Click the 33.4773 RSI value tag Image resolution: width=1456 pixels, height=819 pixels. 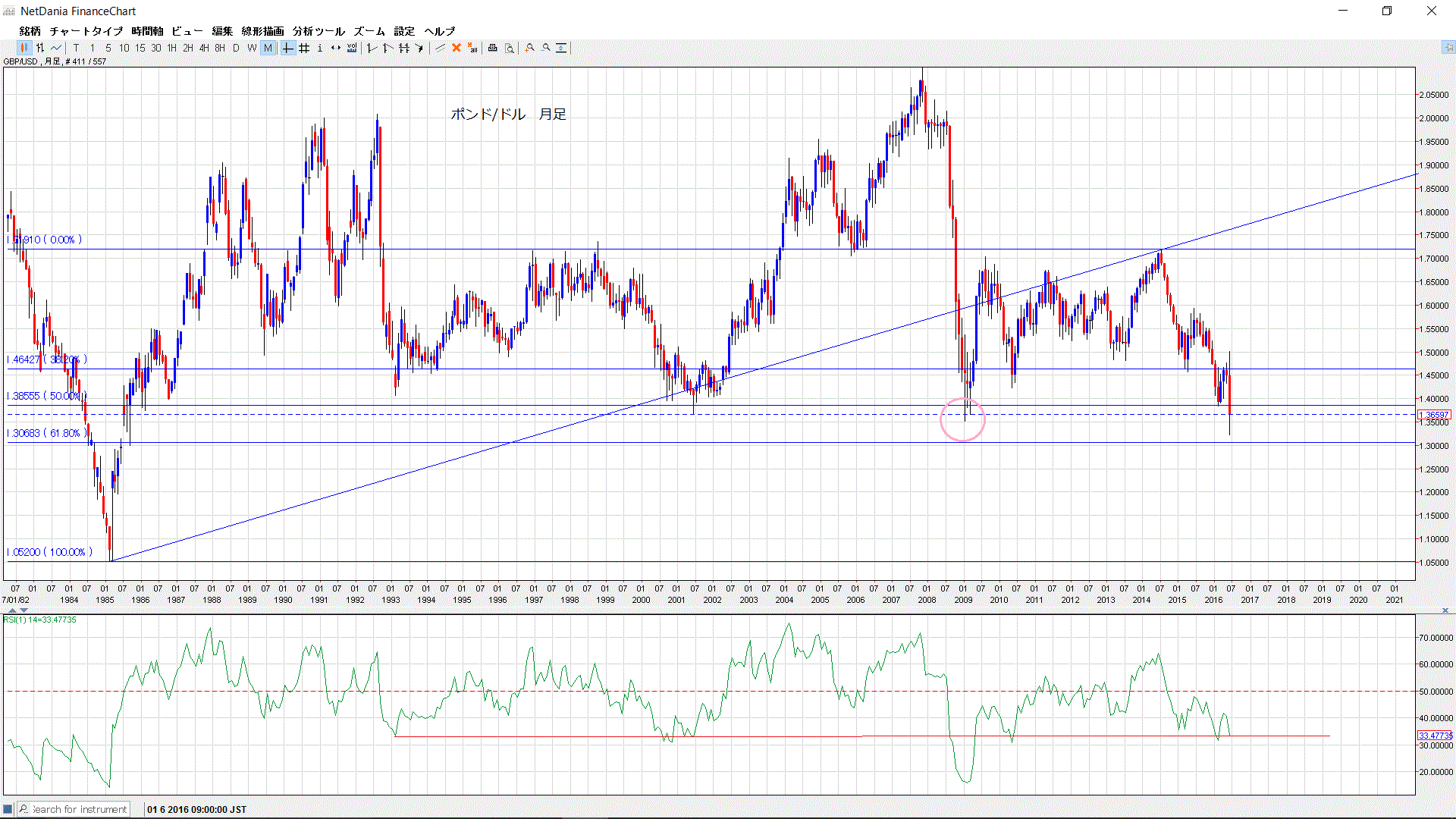click(x=1435, y=736)
